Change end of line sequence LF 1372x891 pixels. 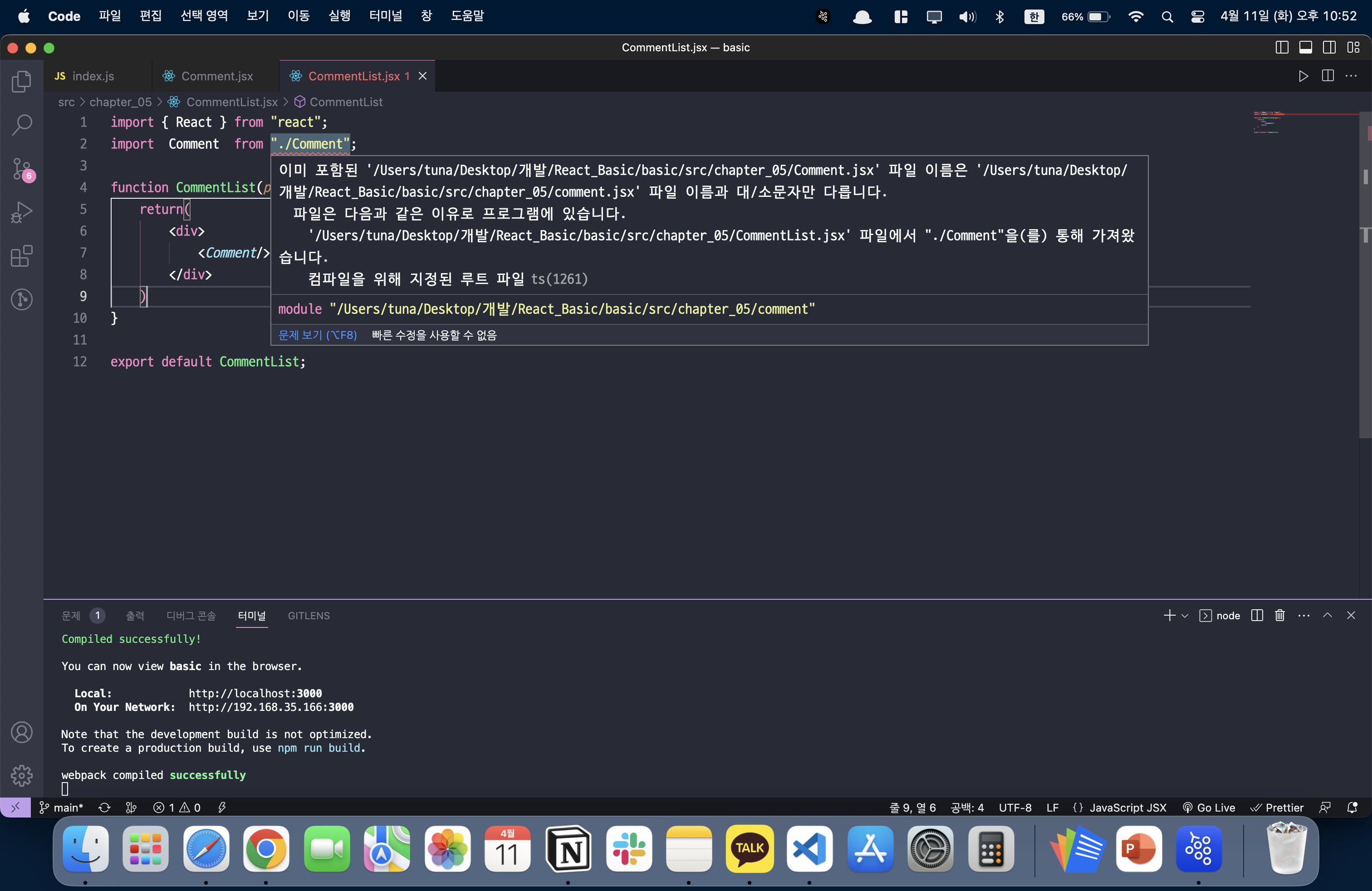[x=1053, y=808]
